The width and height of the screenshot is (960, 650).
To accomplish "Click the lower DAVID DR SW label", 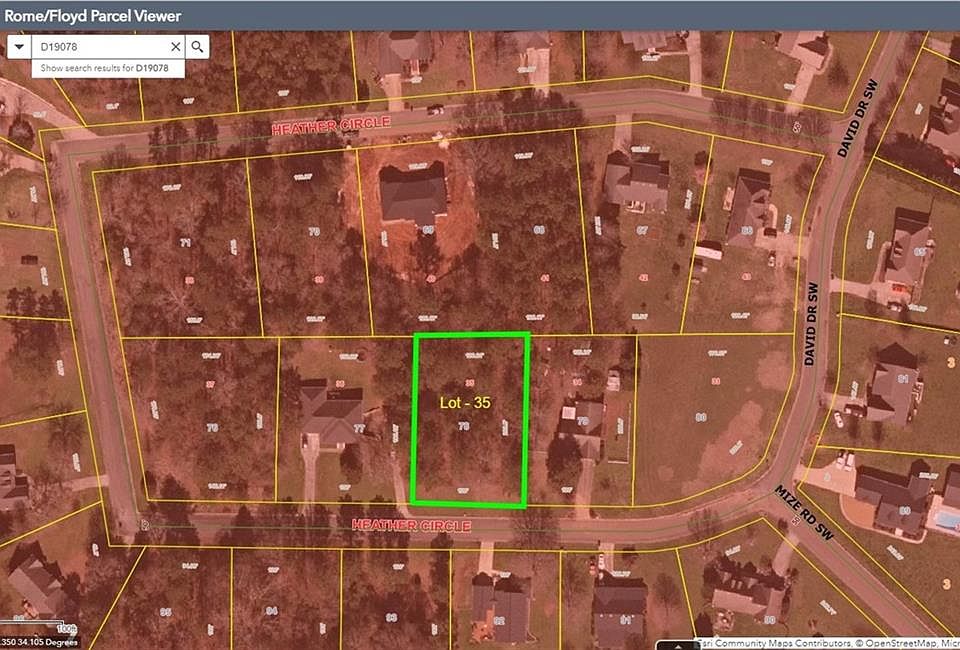I will (x=811, y=324).
